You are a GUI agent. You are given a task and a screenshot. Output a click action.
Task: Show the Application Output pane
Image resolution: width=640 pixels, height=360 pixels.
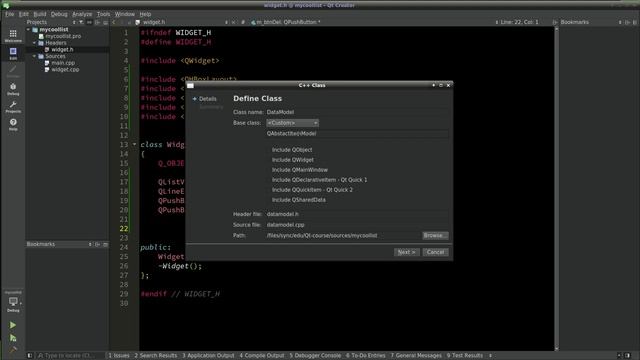pos(208,356)
